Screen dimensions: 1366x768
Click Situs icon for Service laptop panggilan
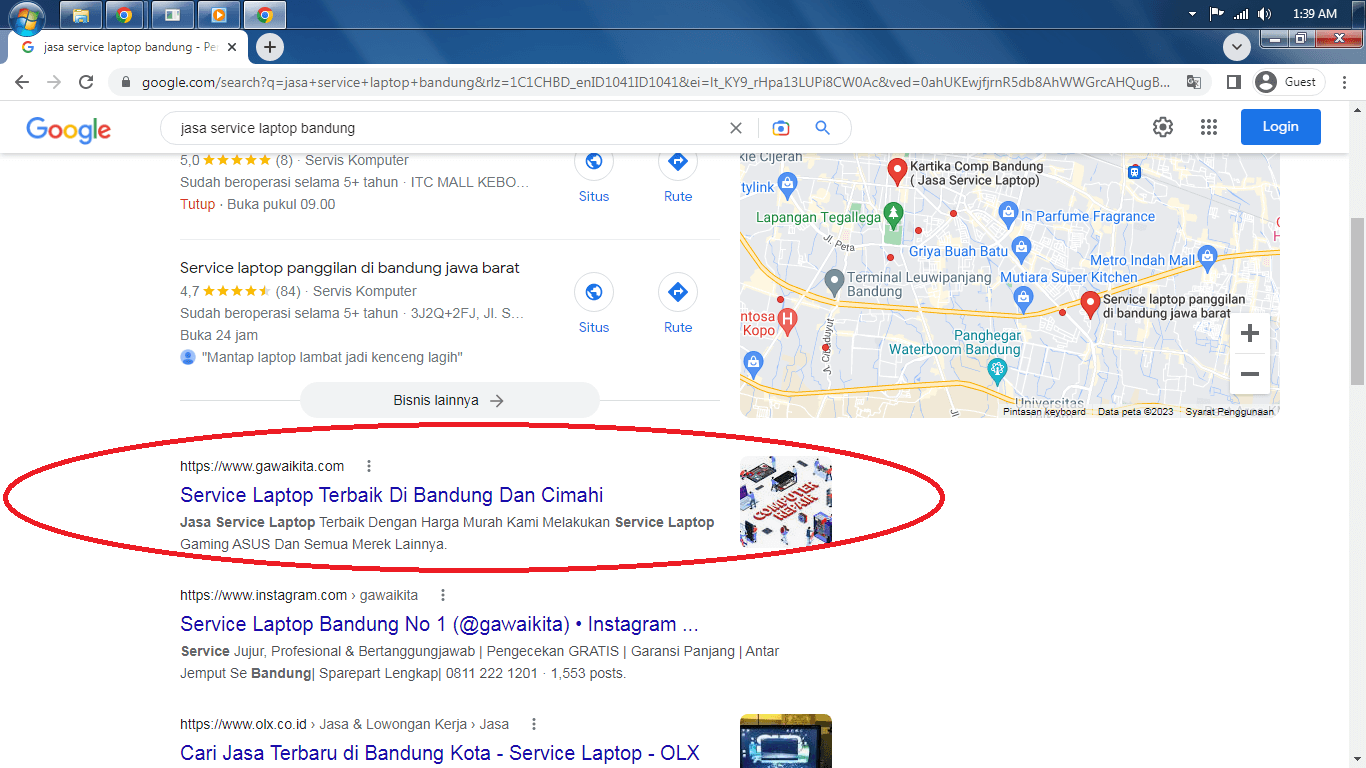pyautogui.click(x=594, y=292)
